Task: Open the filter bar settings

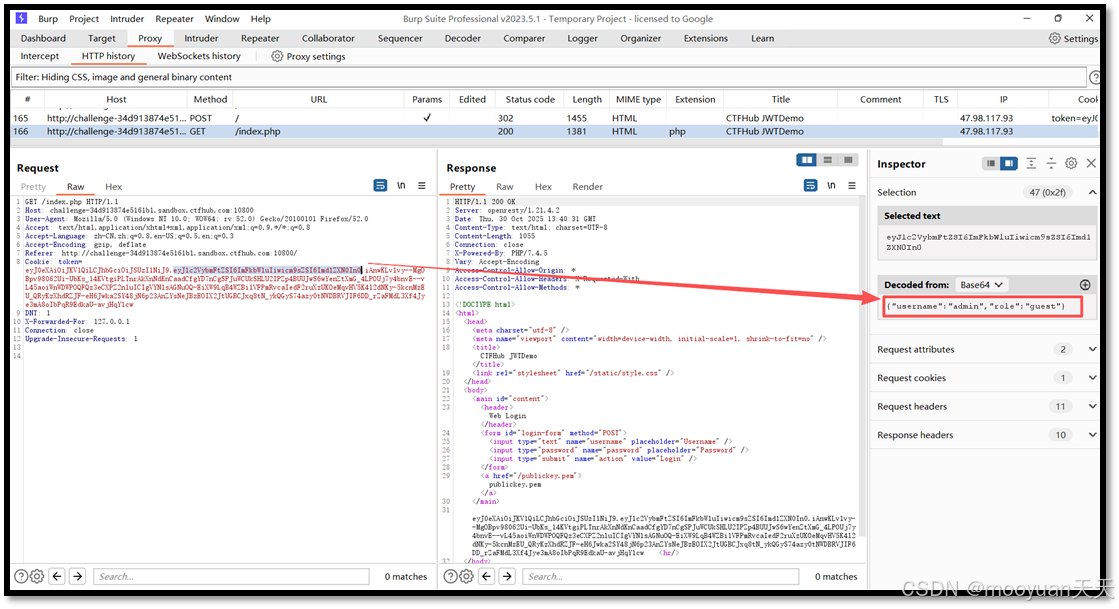Action: click(x=548, y=77)
